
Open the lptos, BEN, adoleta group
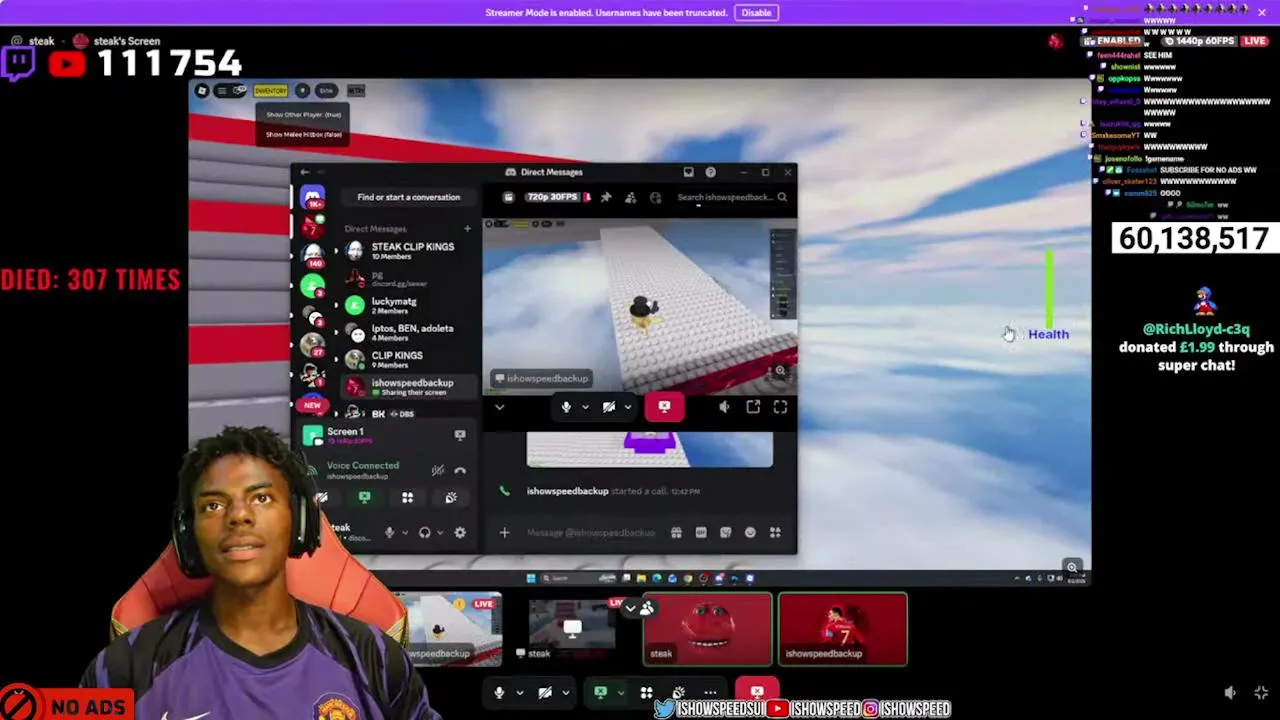click(x=410, y=332)
